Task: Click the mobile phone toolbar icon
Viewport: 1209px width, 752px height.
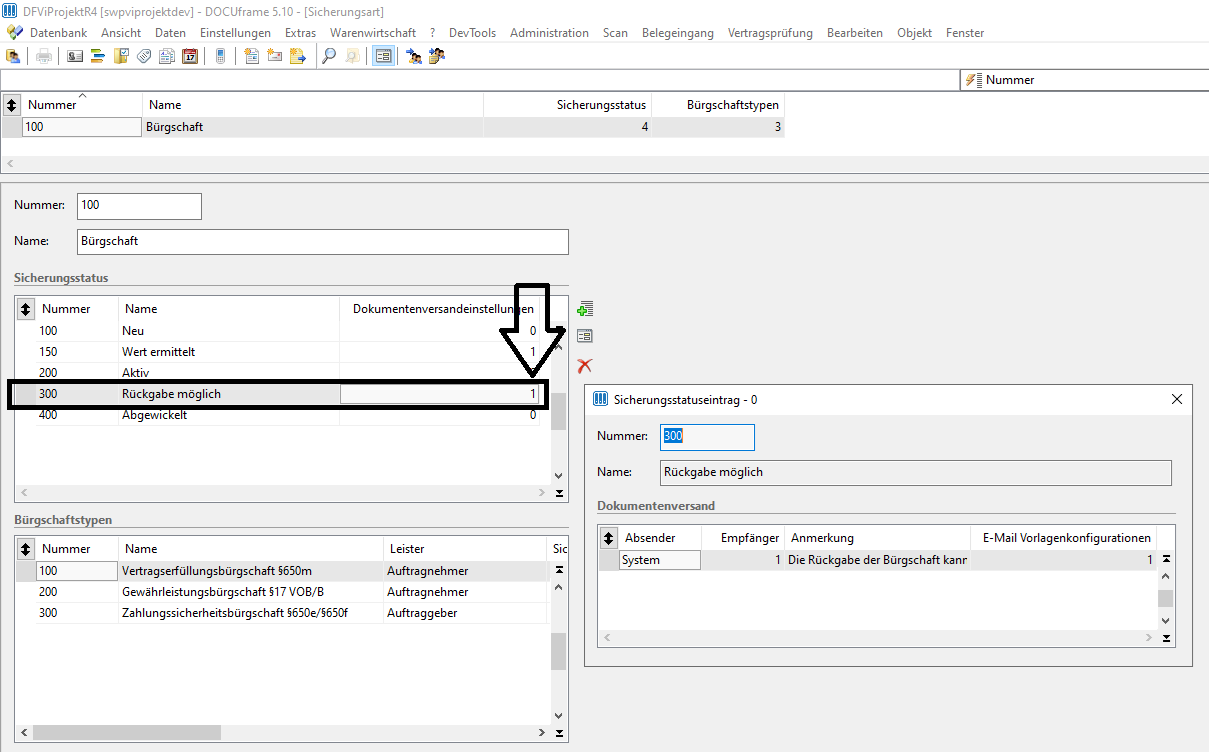Action: click(220, 56)
